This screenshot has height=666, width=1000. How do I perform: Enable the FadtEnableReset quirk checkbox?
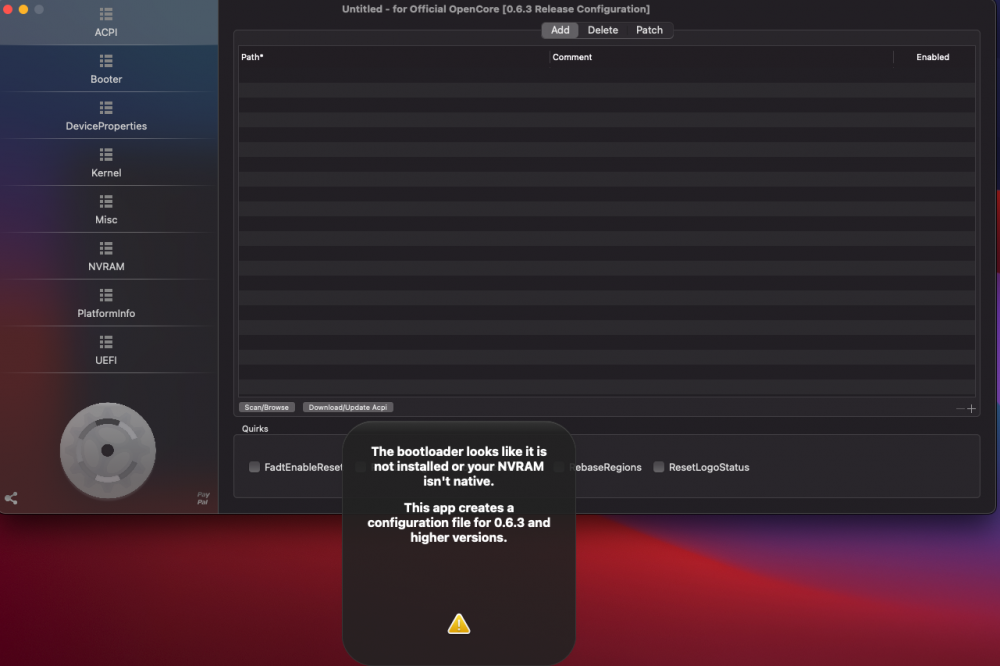tap(254, 467)
